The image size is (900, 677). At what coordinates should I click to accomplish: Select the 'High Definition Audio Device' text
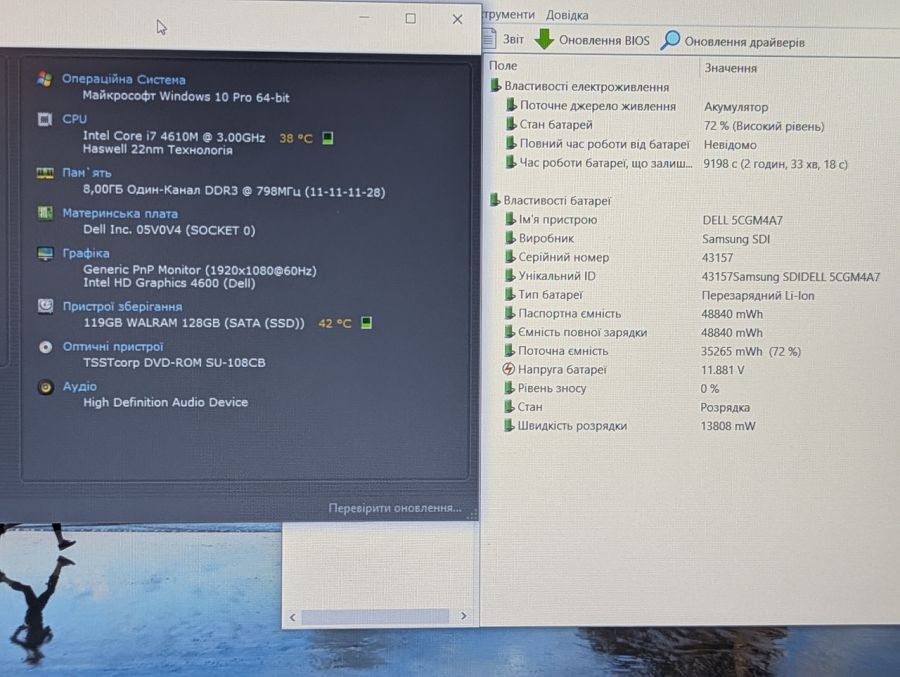tap(166, 402)
